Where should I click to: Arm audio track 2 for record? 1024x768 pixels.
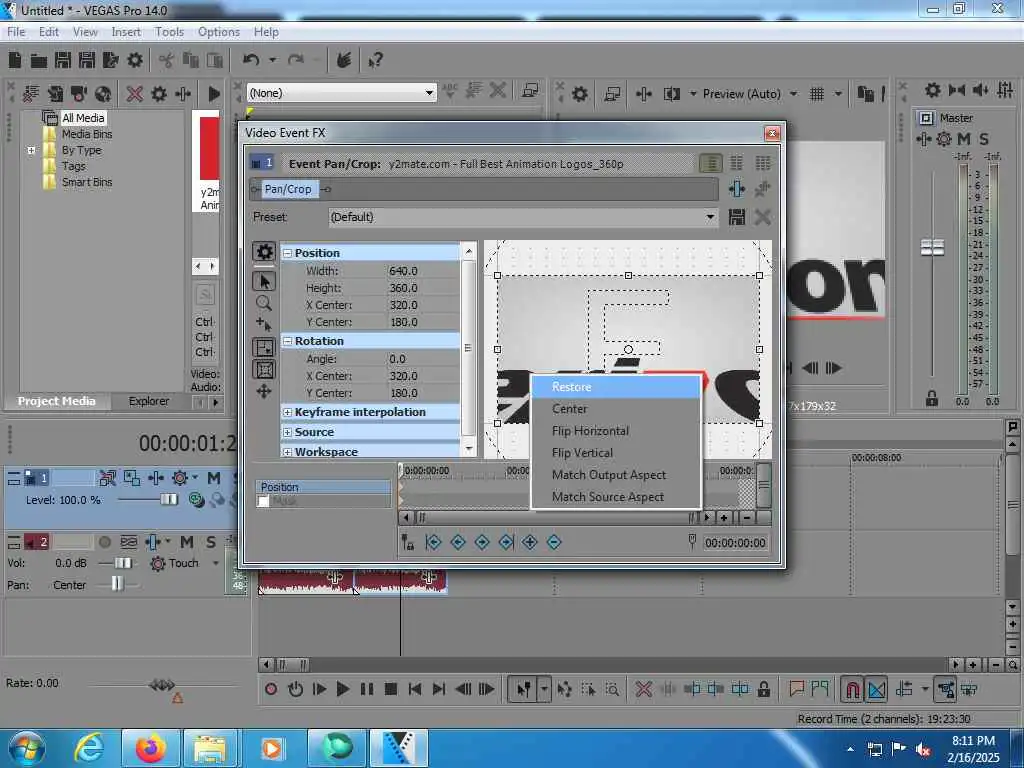click(x=104, y=542)
